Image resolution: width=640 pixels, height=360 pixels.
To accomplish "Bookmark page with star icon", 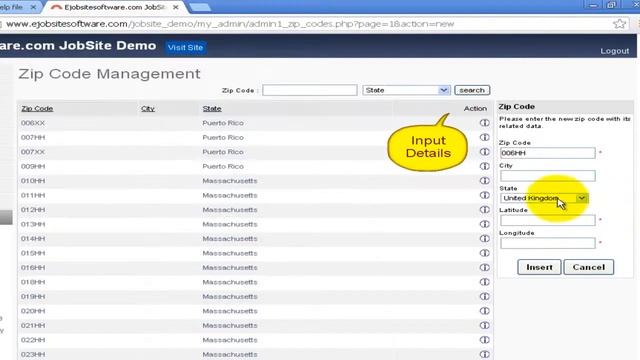I will [619, 24].
